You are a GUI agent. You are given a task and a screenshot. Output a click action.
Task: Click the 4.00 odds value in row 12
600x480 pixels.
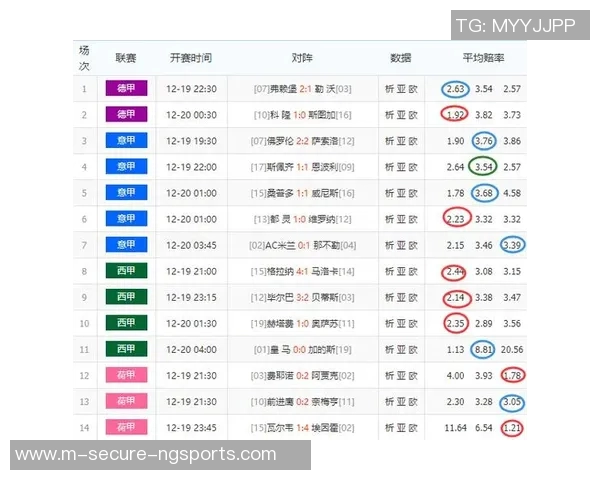pyautogui.click(x=455, y=376)
